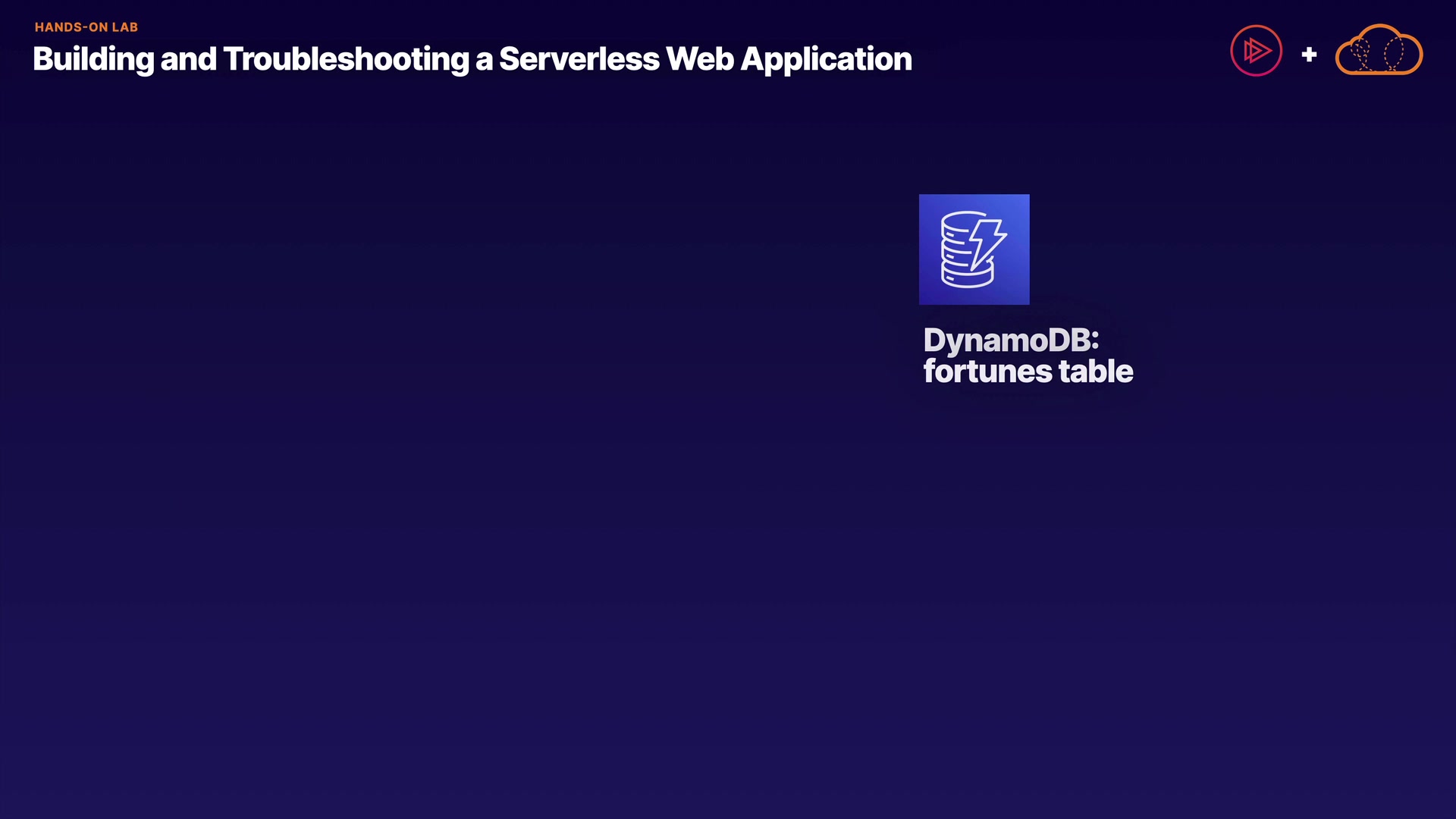
Task: Click the white plus sign between logos
Action: point(1309,55)
